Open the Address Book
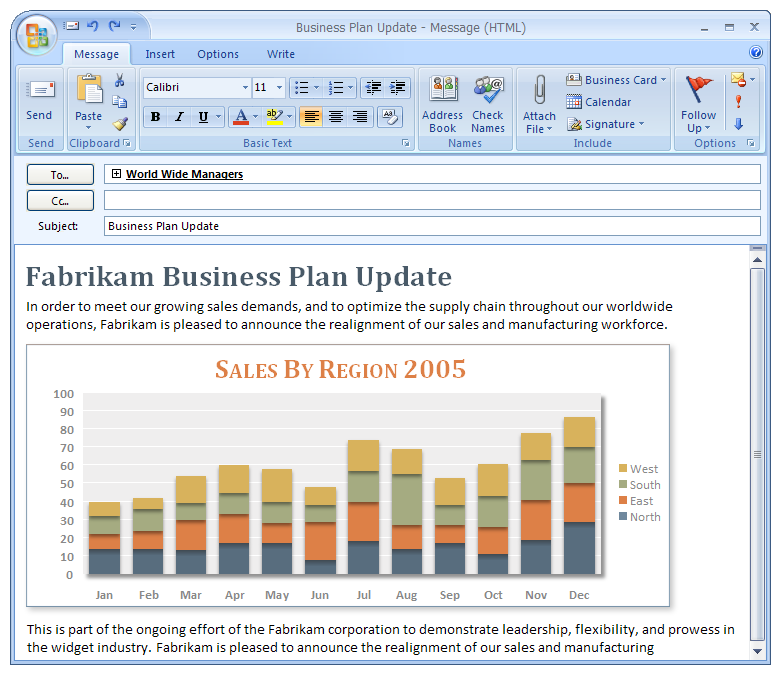Screen dimensions: 781x675 tap(443, 104)
